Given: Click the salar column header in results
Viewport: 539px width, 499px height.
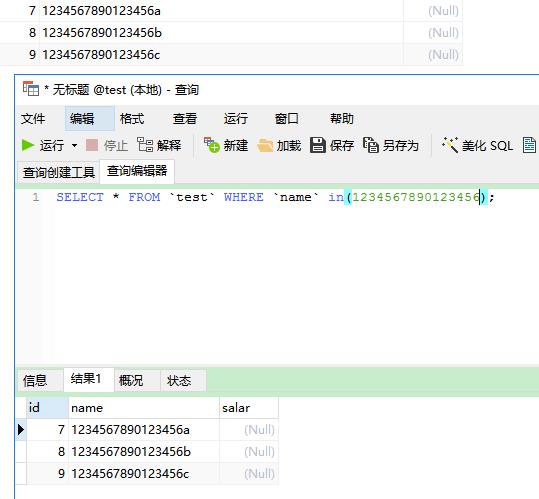Looking at the screenshot, I should 249,408.
